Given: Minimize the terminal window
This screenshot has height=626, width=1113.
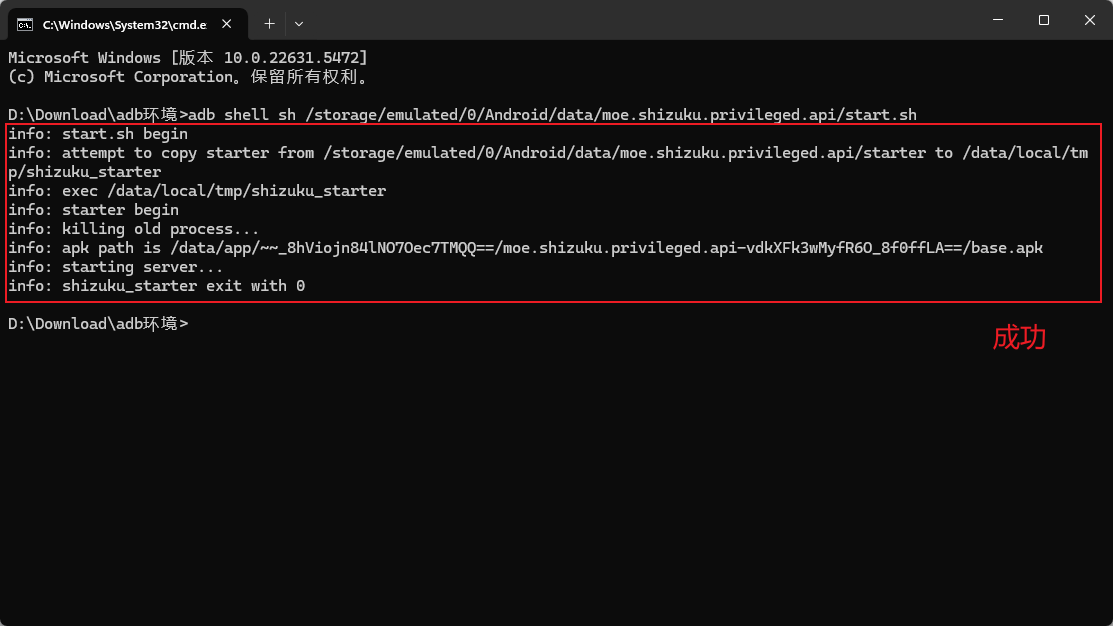Looking at the screenshot, I should pos(998,20).
